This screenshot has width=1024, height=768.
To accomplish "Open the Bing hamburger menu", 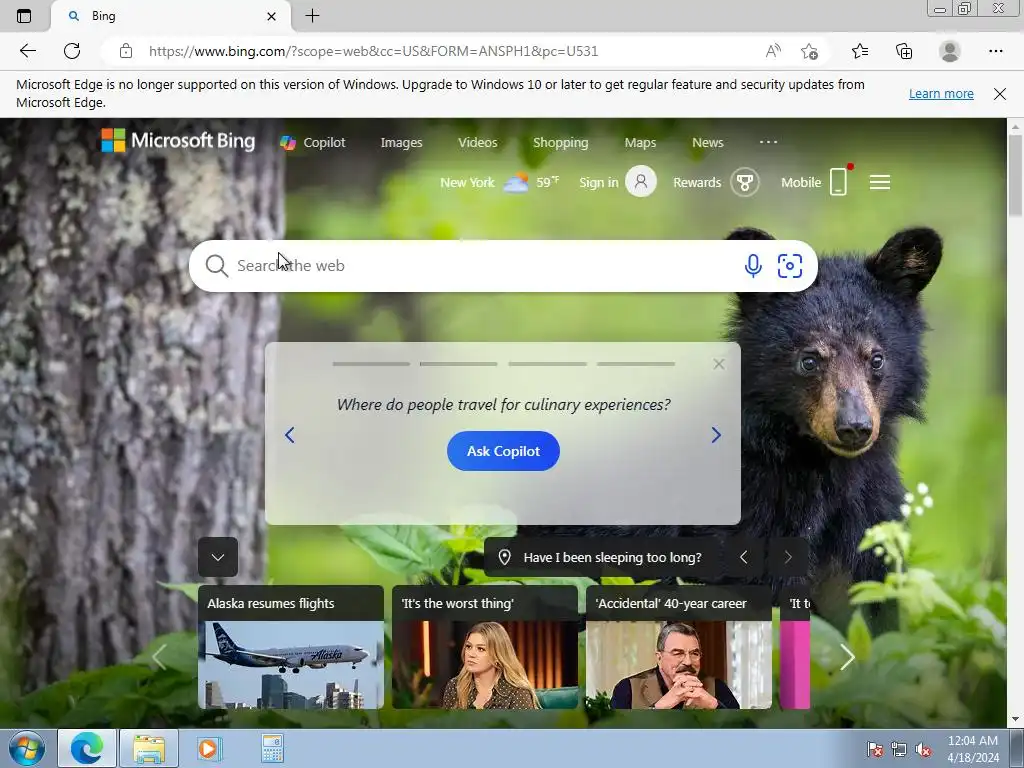I will tap(880, 182).
